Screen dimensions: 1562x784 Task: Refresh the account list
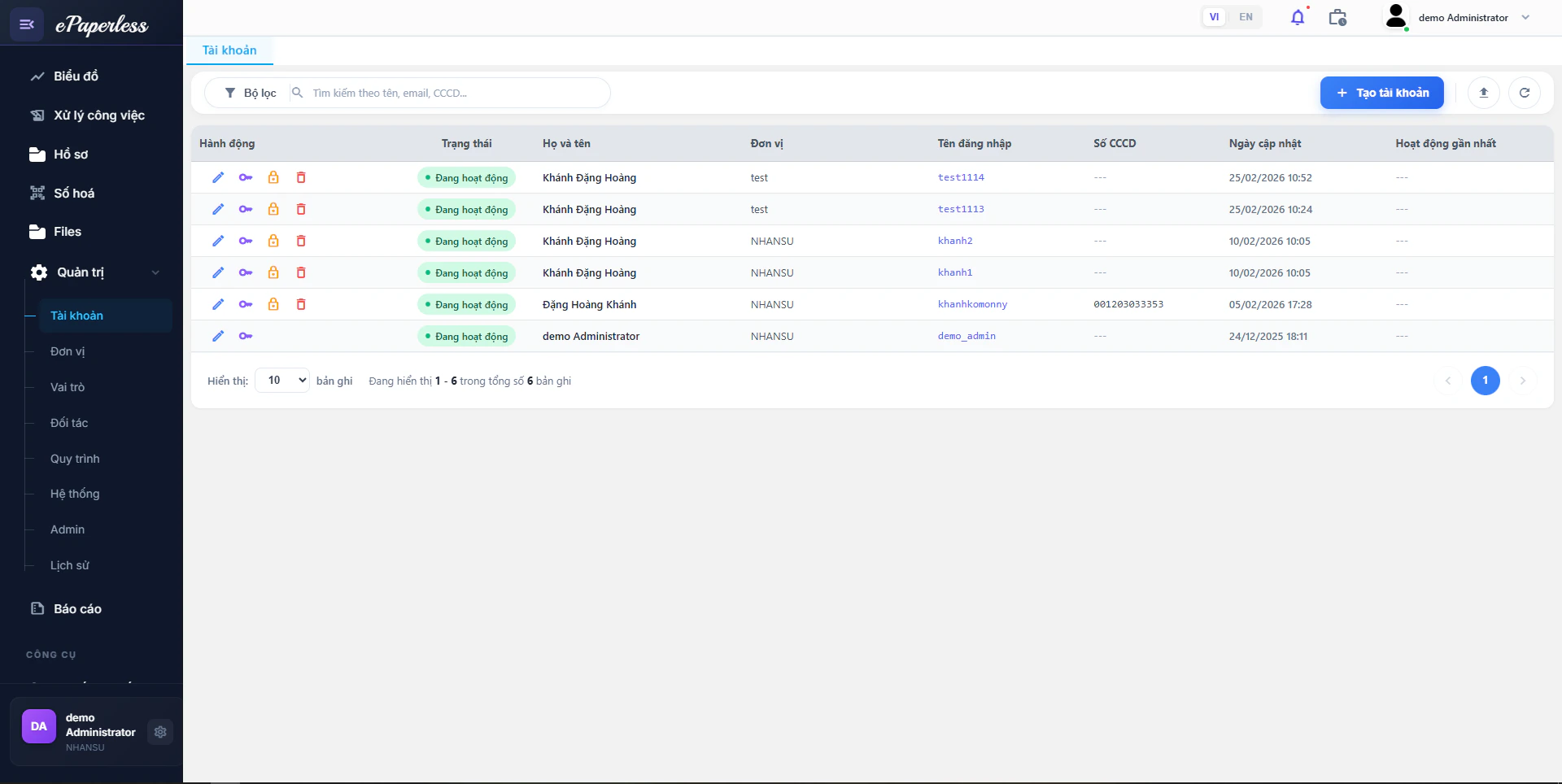tap(1524, 93)
